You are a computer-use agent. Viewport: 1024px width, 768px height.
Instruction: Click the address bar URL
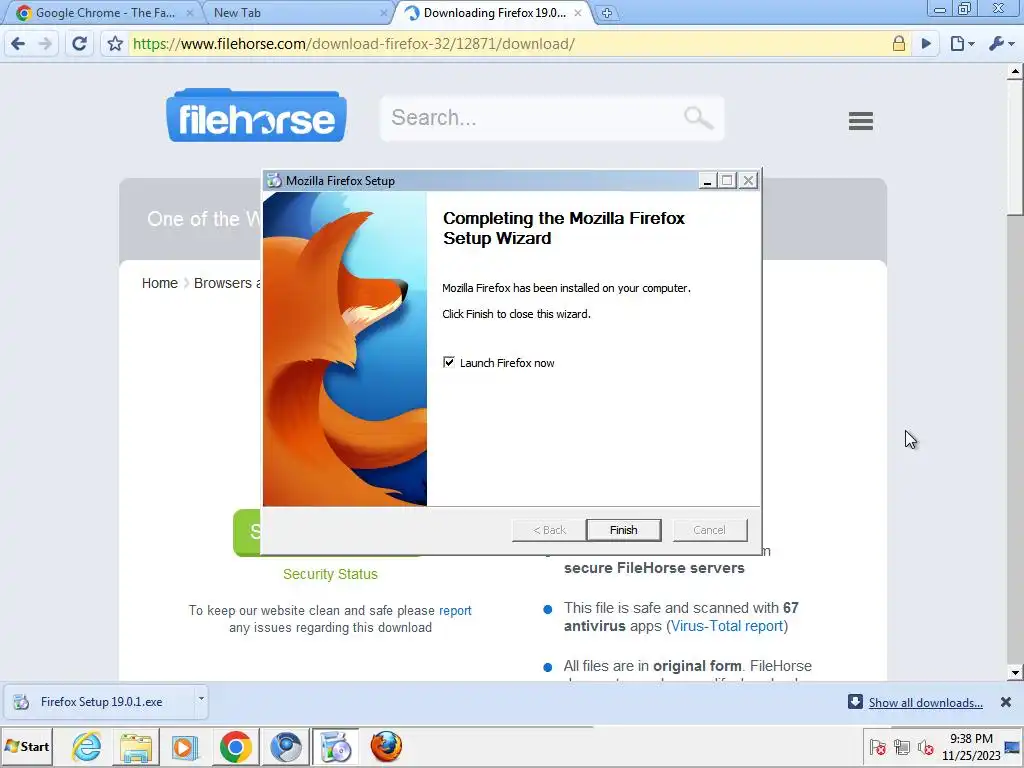(x=353, y=44)
